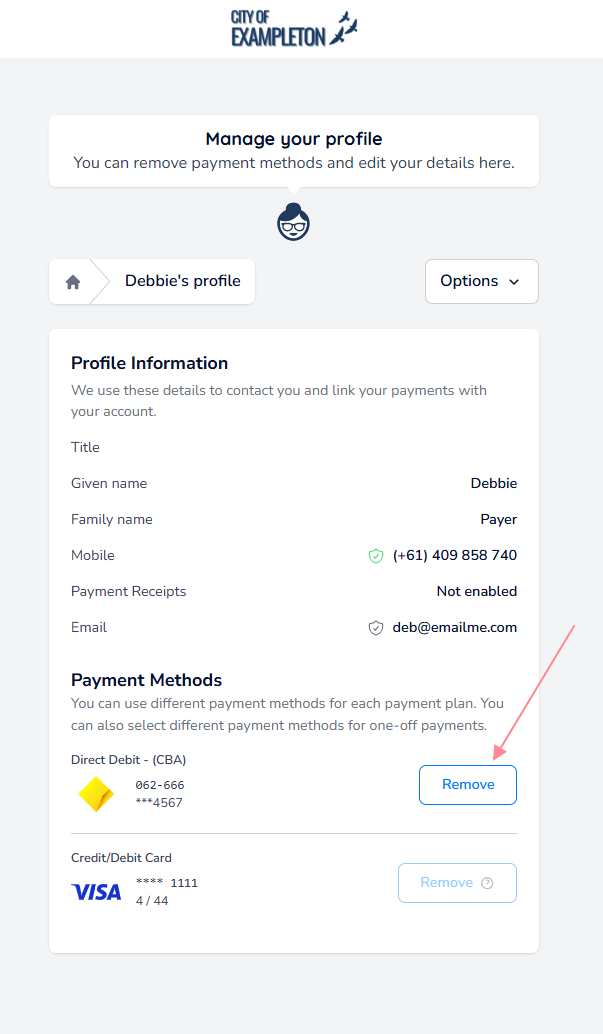Expand the Options chevron arrow
This screenshot has height=1034, width=603.
point(514,282)
